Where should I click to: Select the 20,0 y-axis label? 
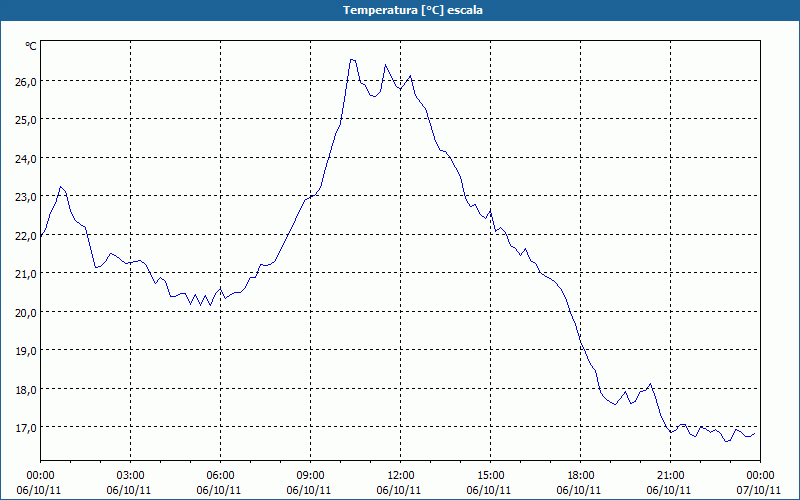pos(26,313)
